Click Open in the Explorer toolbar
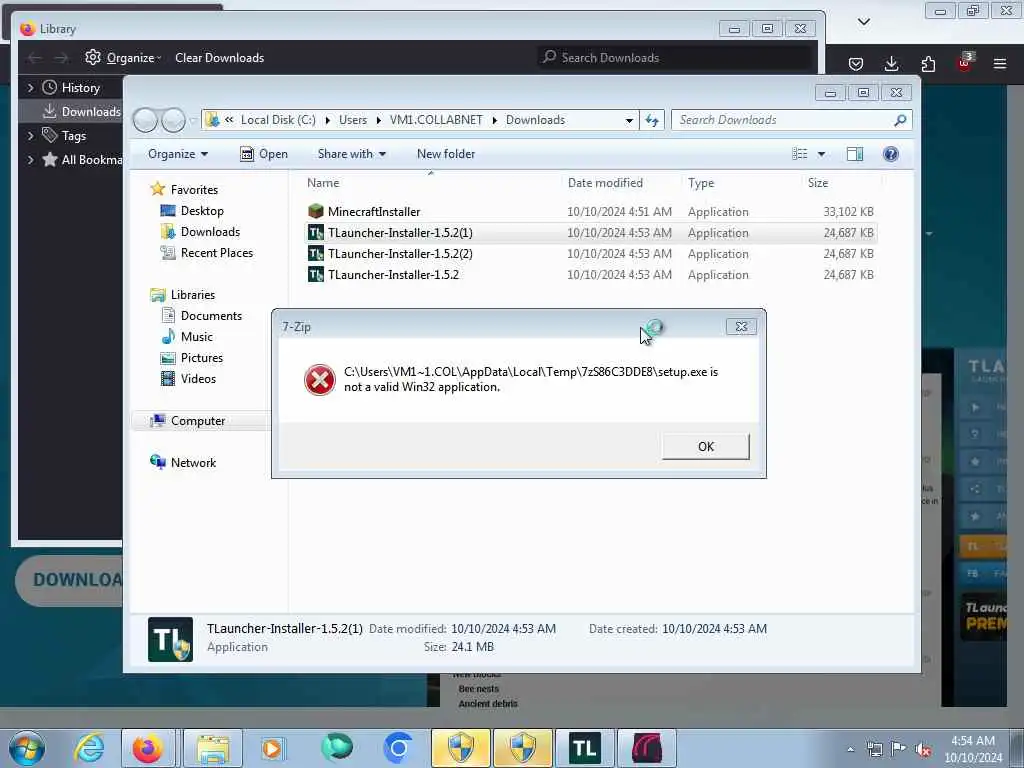Screen dimensions: 1024x768 (264, 154)
